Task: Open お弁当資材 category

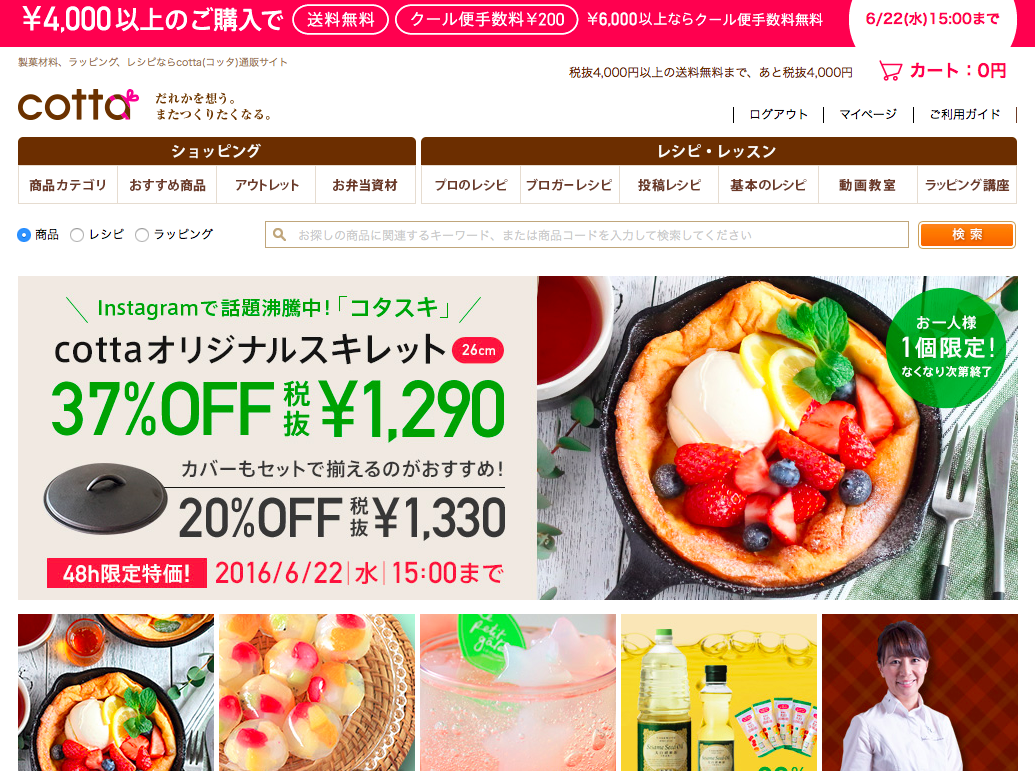Action: click(365, 185)
